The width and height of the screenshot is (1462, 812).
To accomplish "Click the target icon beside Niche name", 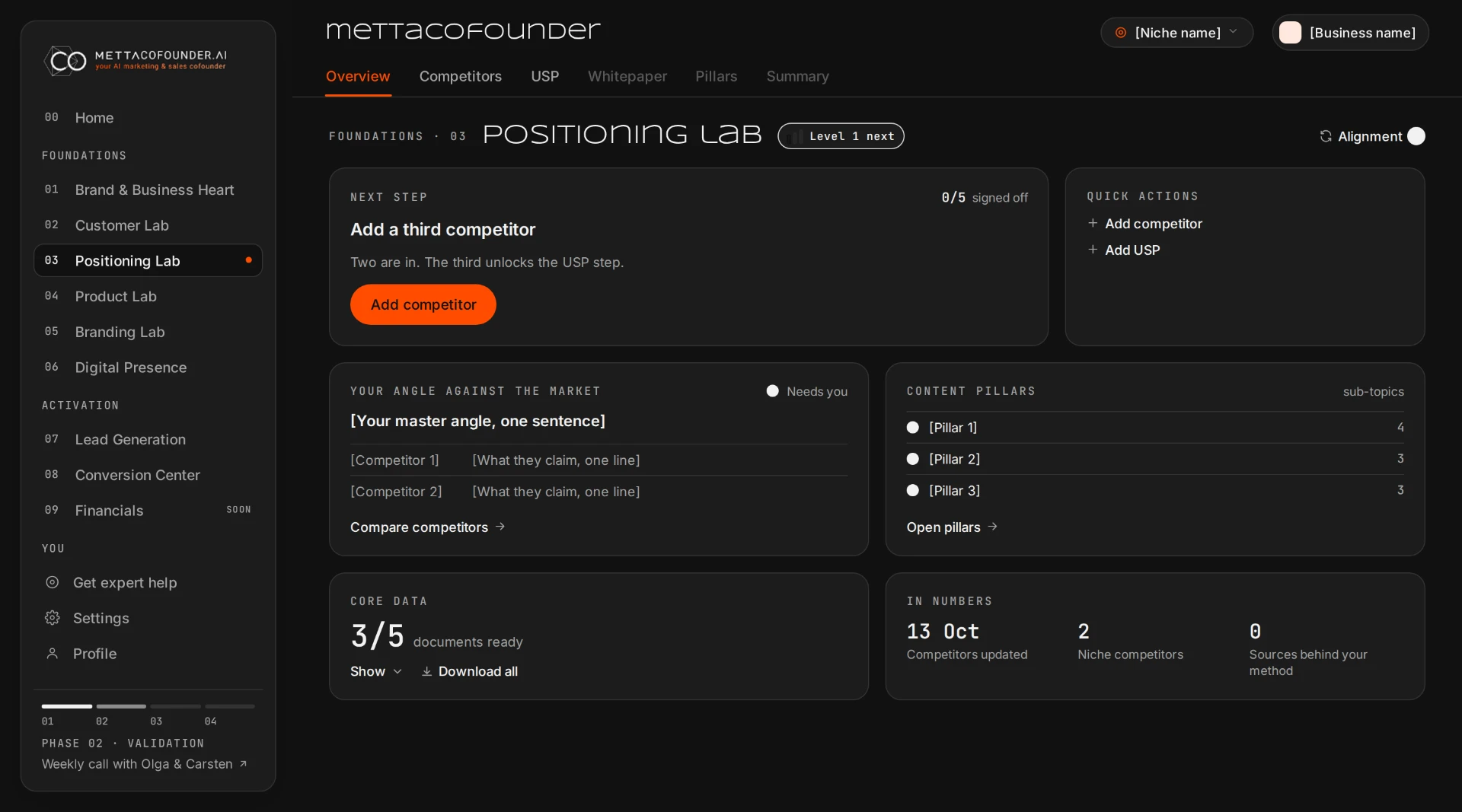I will [x=1121, y=33].
